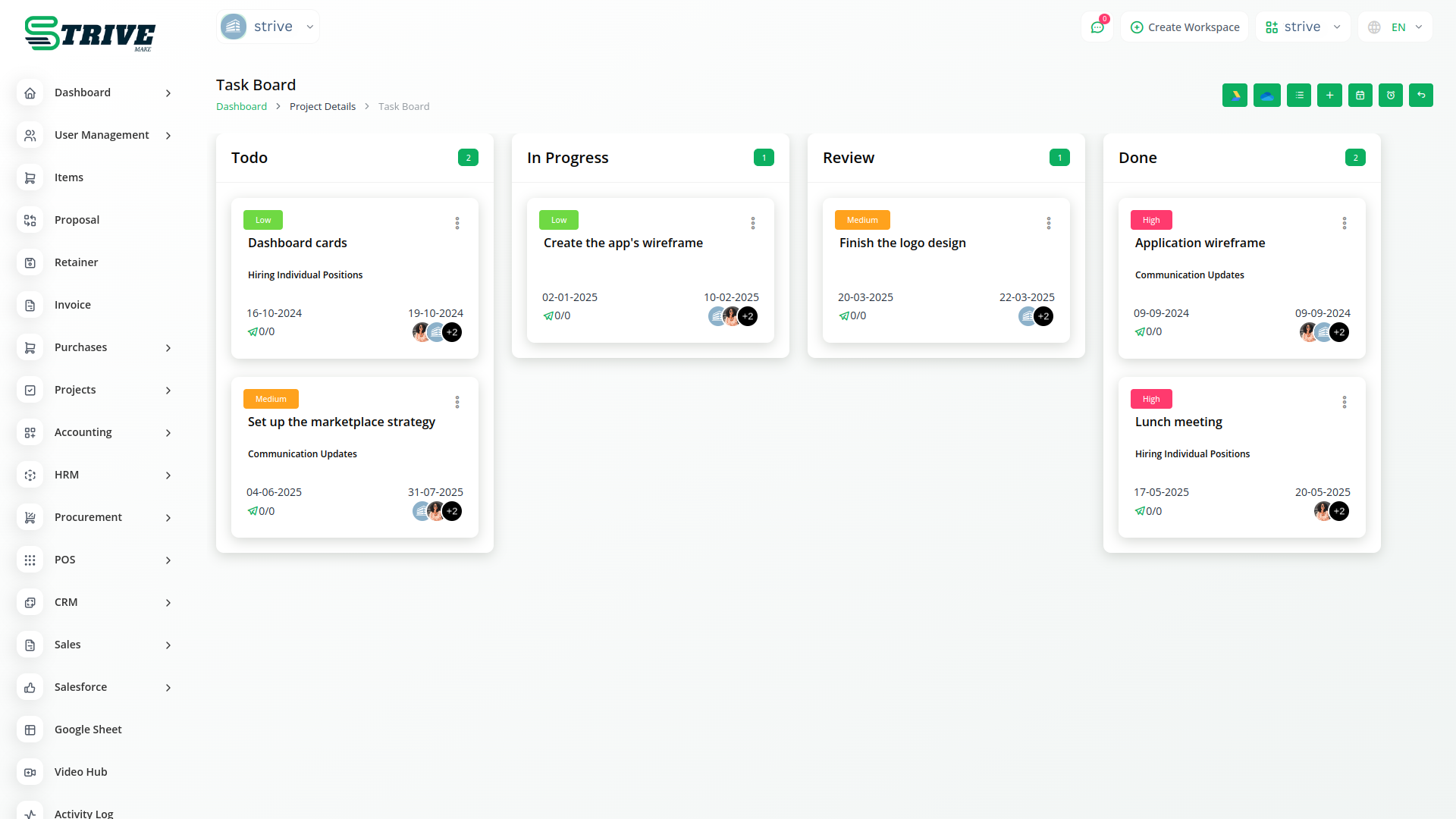Viewport: 1456px width, 819px height.
Task: Open the chat messages notification icon
Action: tap(1097, 27)
